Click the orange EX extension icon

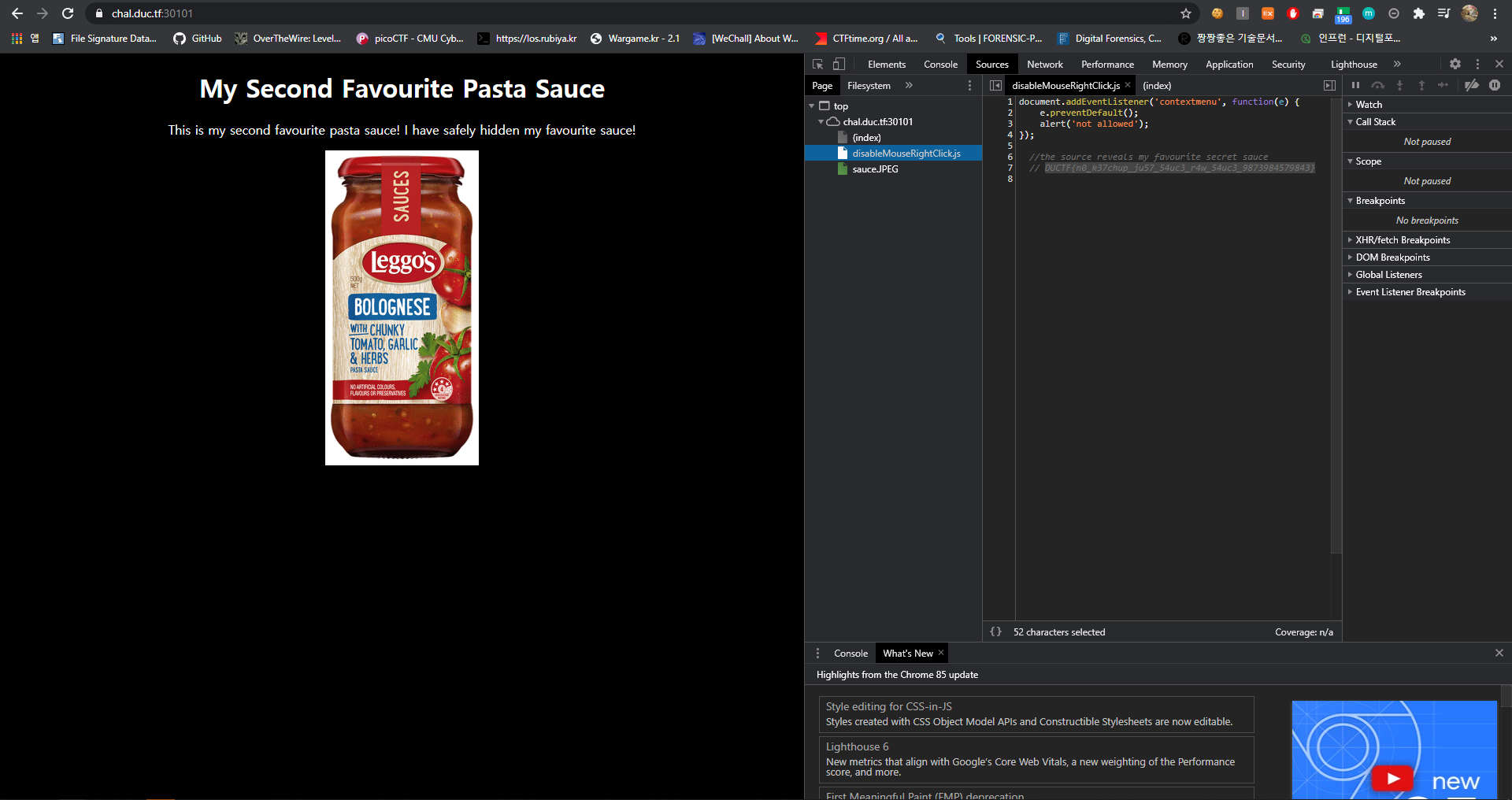point(1268,13)
